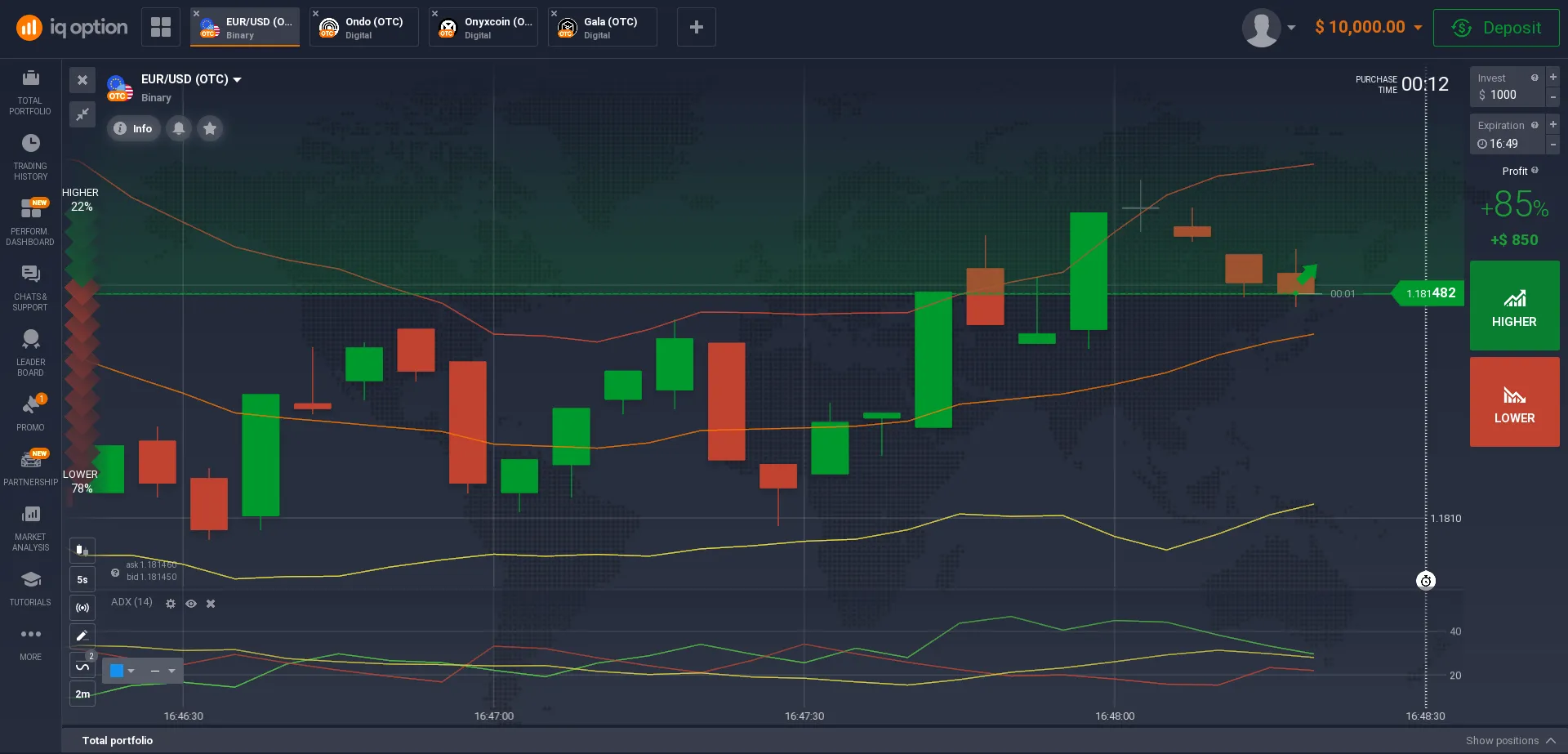Pick the blue drawing color swatch

tap(118, 671)
